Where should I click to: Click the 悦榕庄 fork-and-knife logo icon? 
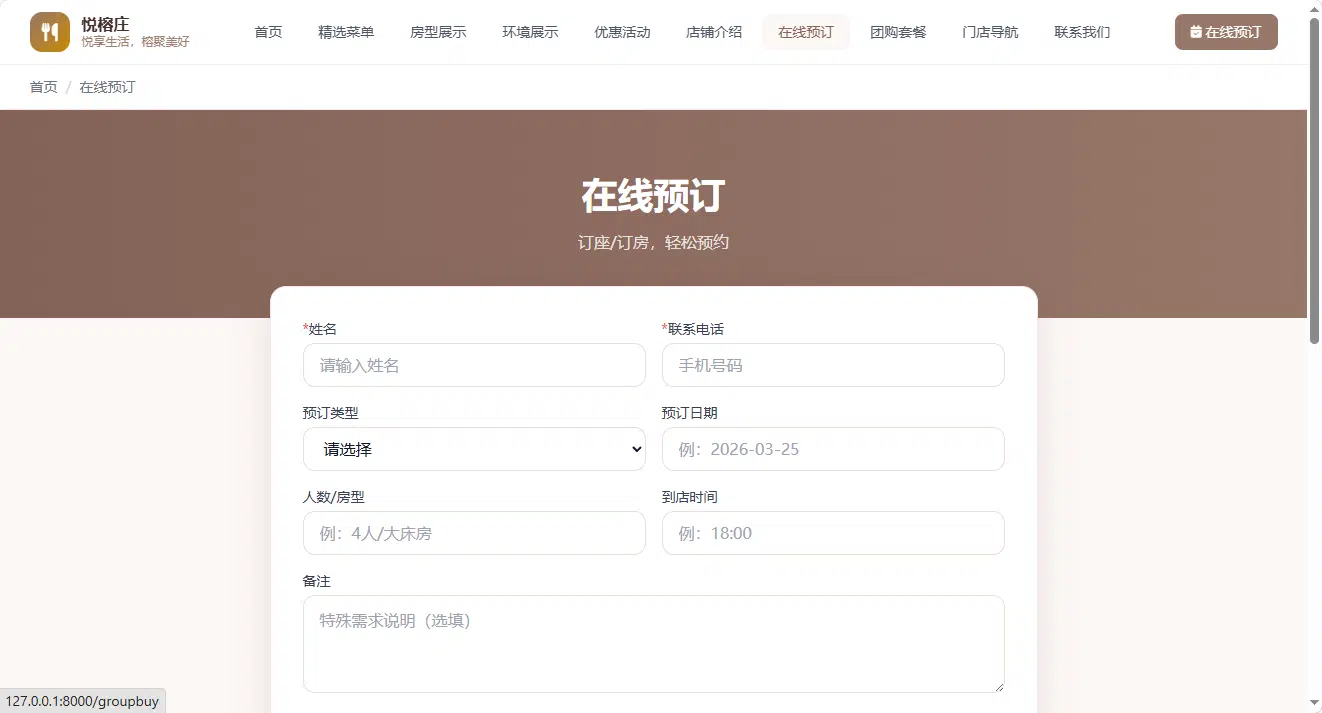pyautogui.click(x=50, y=32)
